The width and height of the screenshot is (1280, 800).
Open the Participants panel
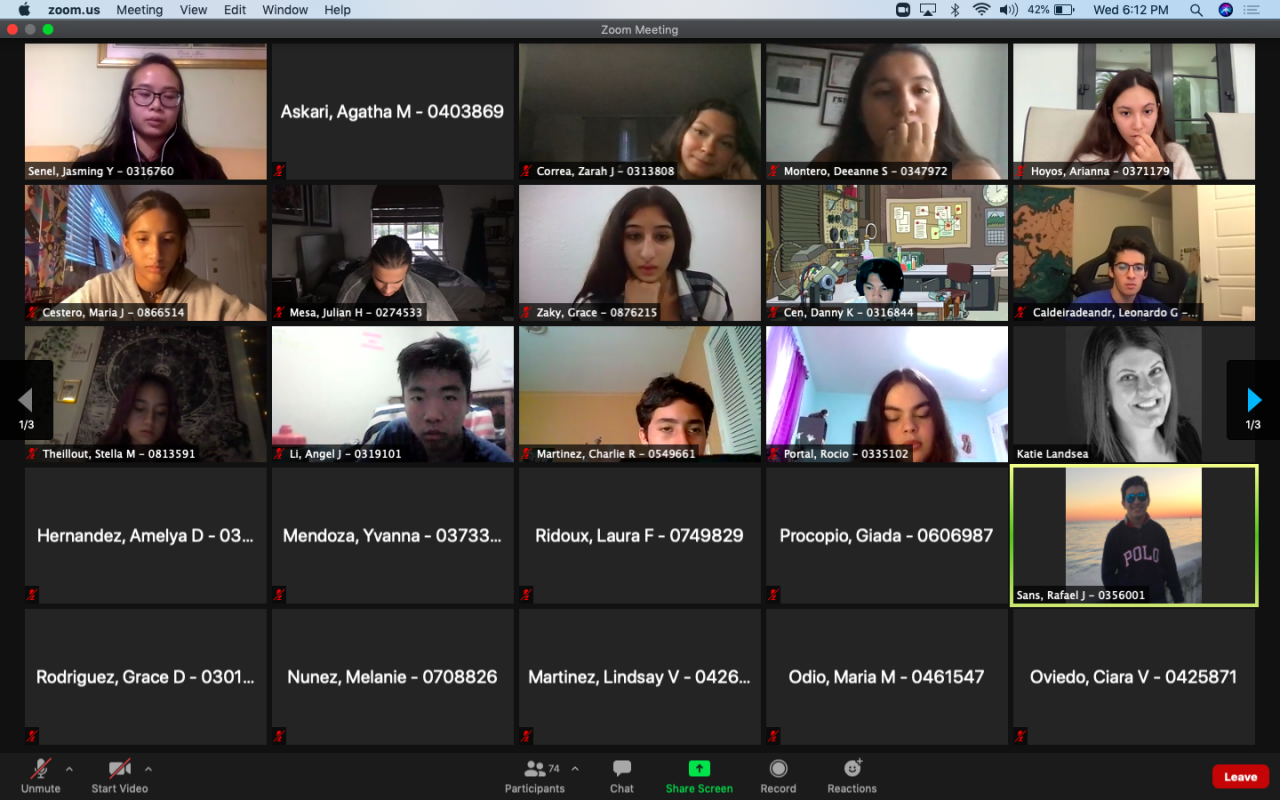pos(535,775)
